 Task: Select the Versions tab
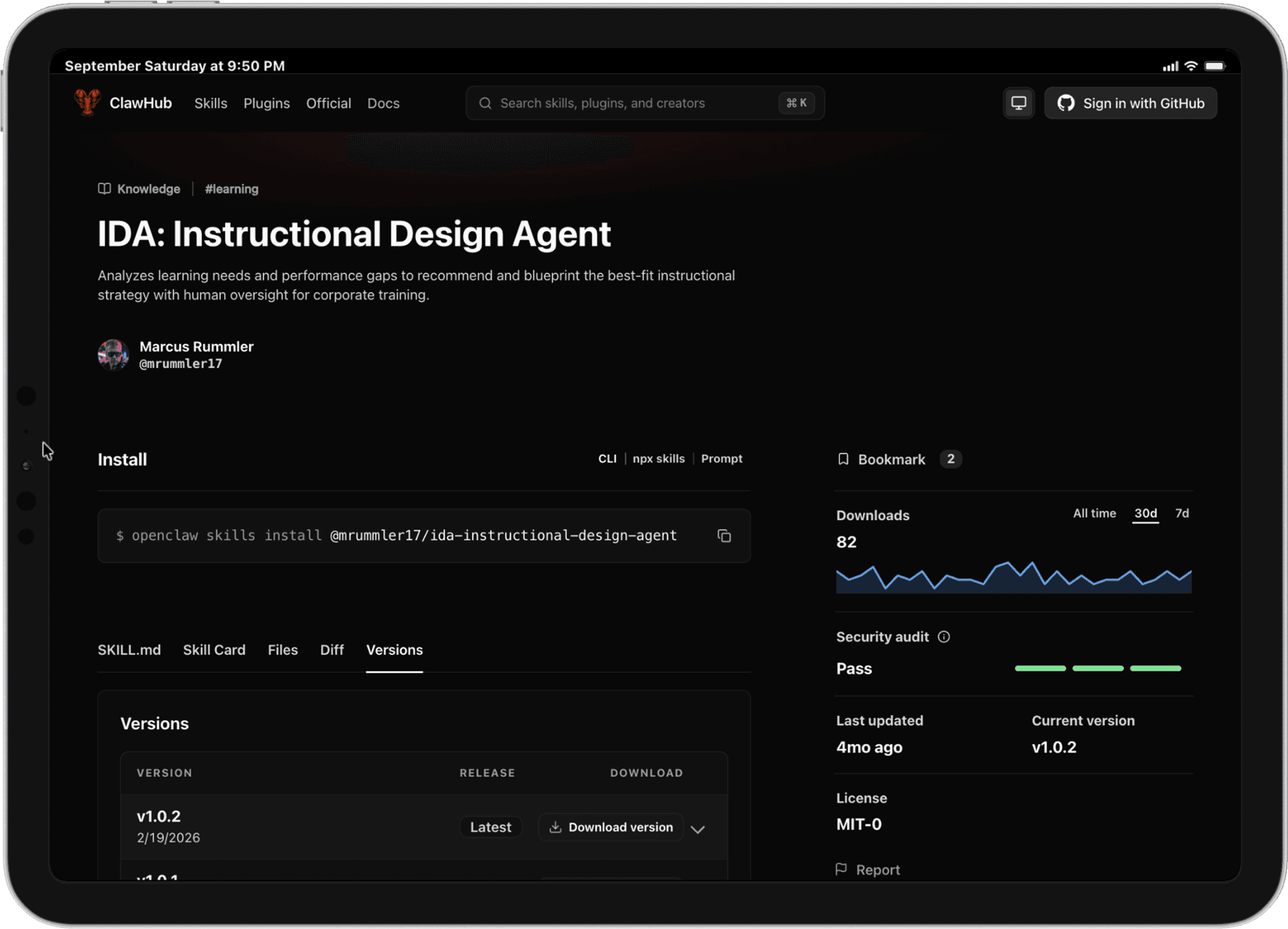pos(394,650)
